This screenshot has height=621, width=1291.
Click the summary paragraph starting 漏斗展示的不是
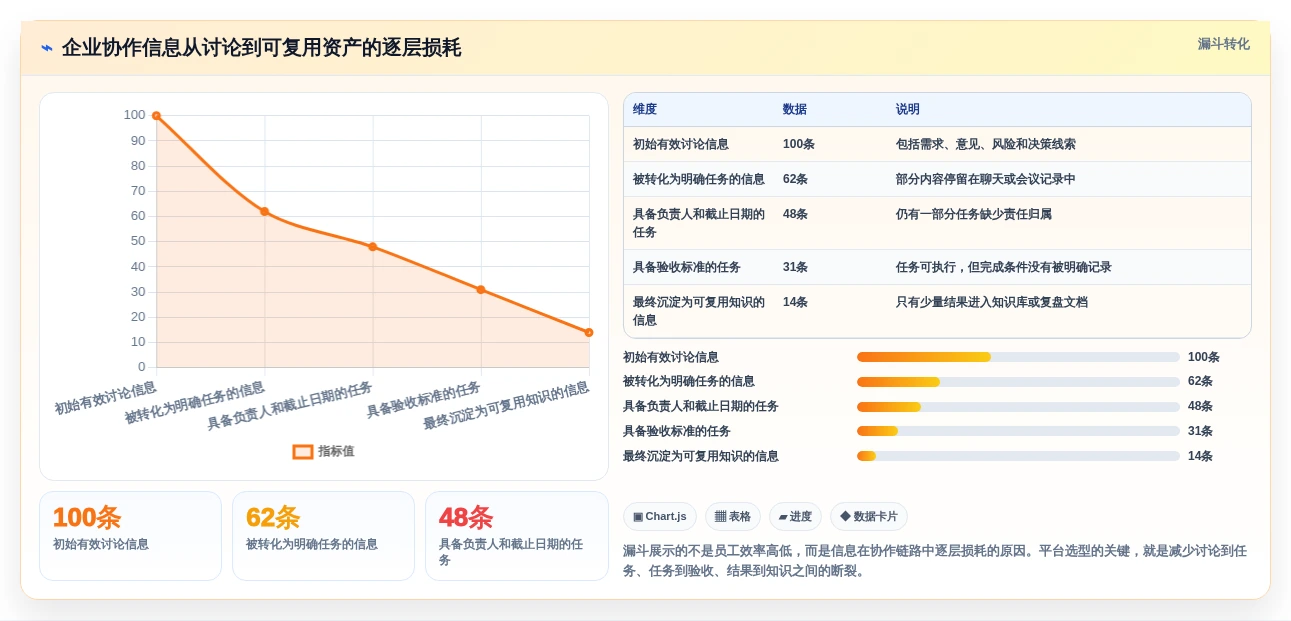(936, 561)
